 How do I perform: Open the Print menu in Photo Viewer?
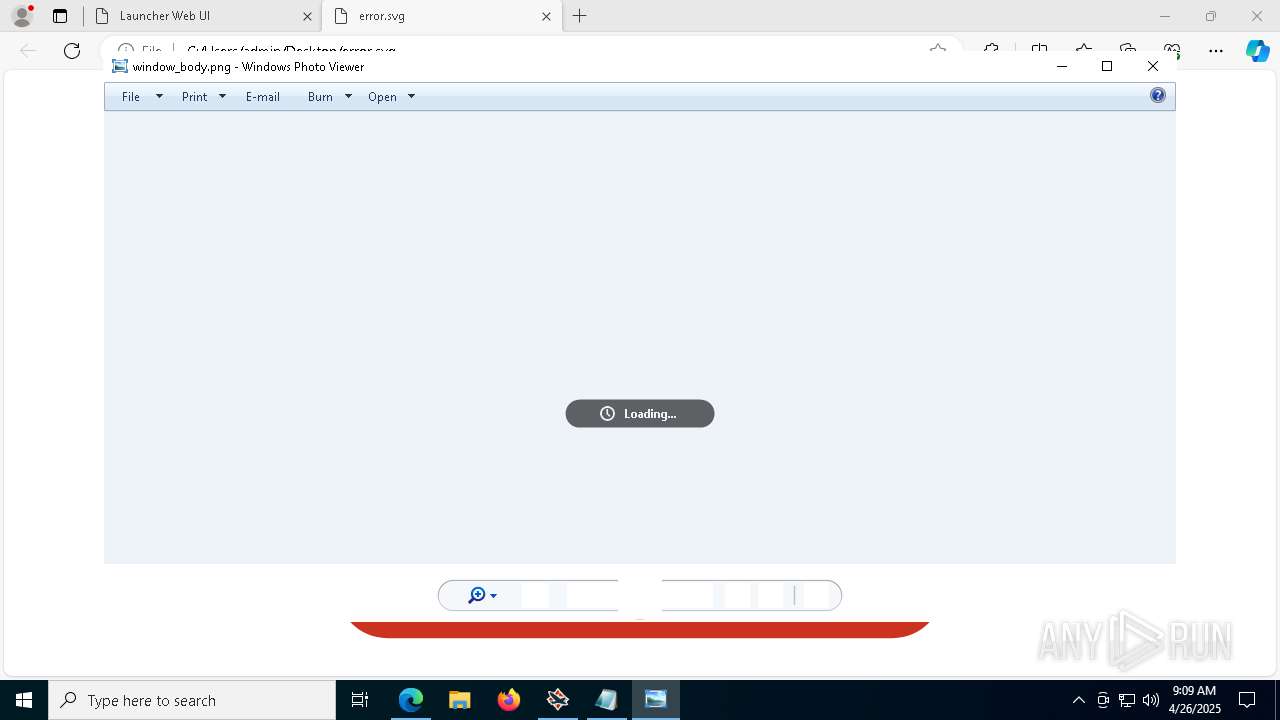click(x=195, y=97)
